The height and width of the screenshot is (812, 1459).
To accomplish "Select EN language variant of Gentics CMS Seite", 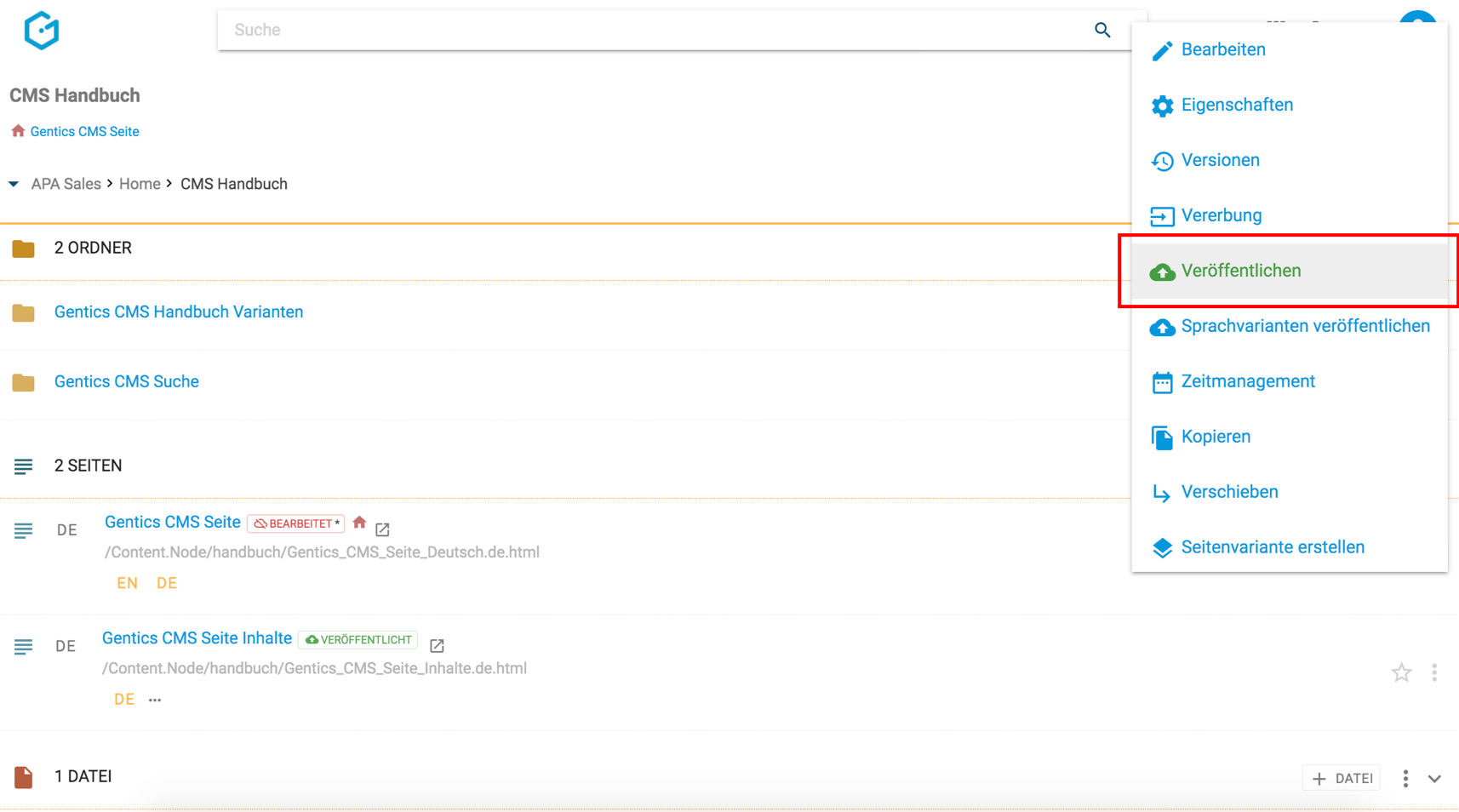I will click(127, 583).
